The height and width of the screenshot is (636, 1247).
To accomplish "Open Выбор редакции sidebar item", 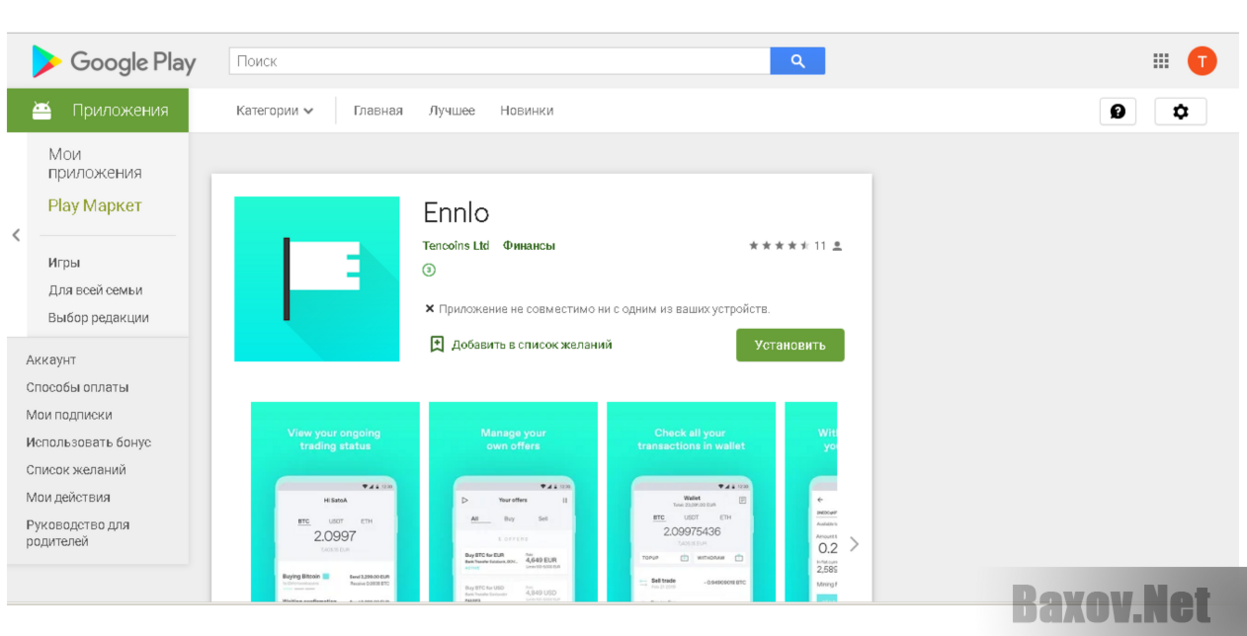I will [98, 318].
